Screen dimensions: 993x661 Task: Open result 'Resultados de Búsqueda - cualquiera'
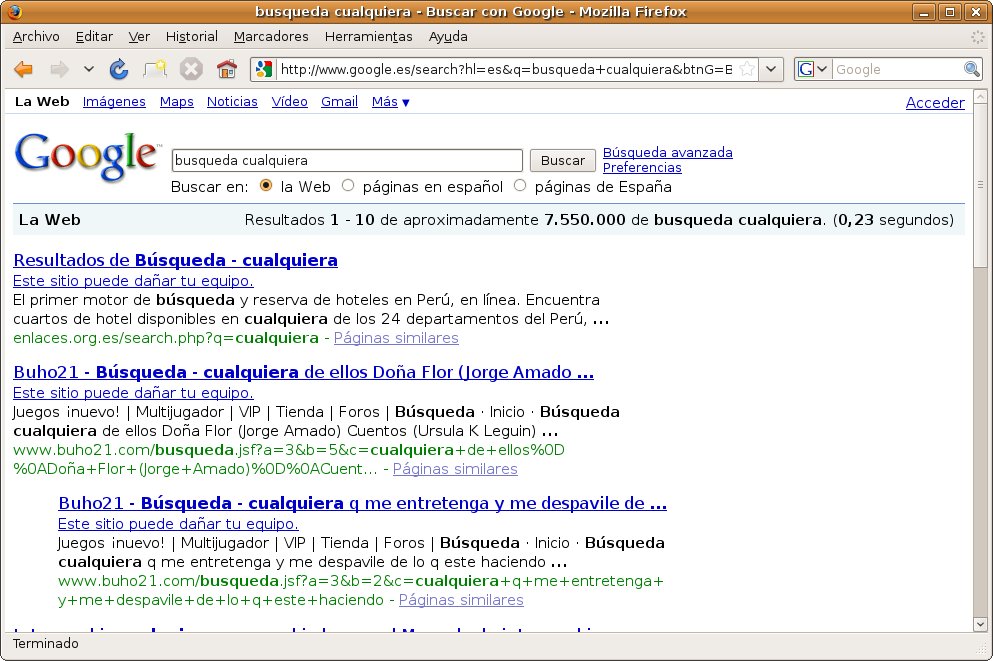pos(175,260)
